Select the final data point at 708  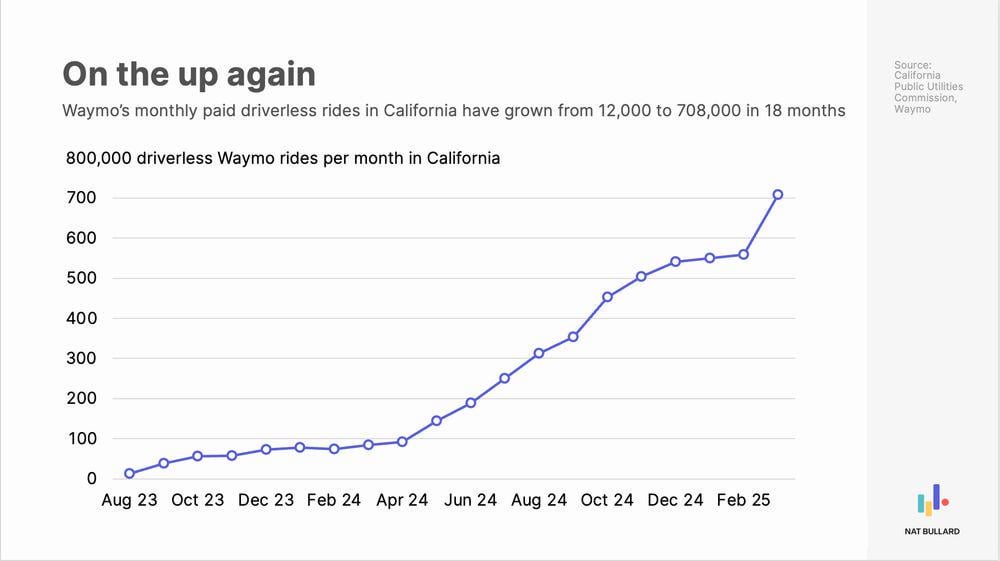[x=777, y=195]
